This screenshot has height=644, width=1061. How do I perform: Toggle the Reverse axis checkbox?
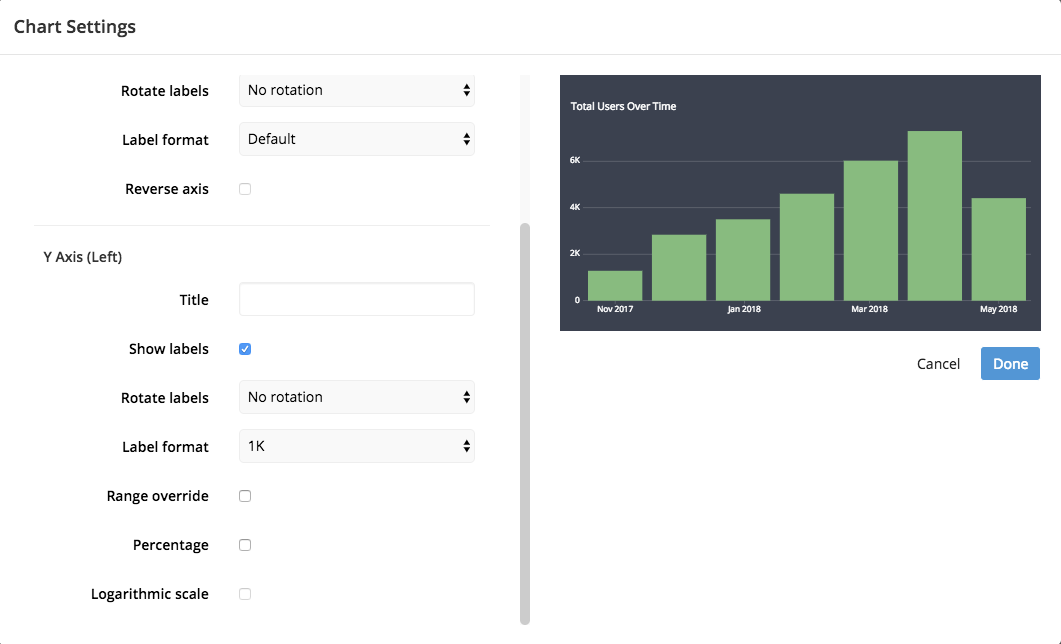click(245, 189)
